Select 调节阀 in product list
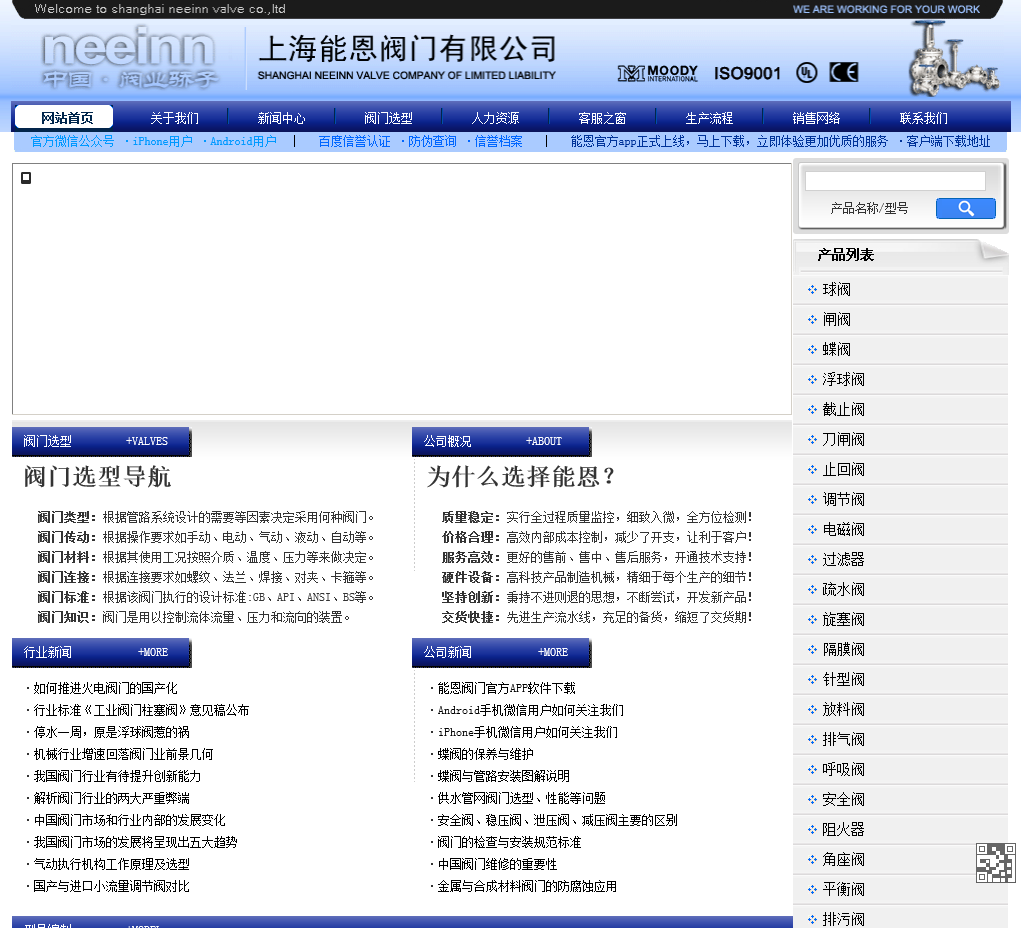This screenshot has height=928, width=1021. tap(843, 499)
